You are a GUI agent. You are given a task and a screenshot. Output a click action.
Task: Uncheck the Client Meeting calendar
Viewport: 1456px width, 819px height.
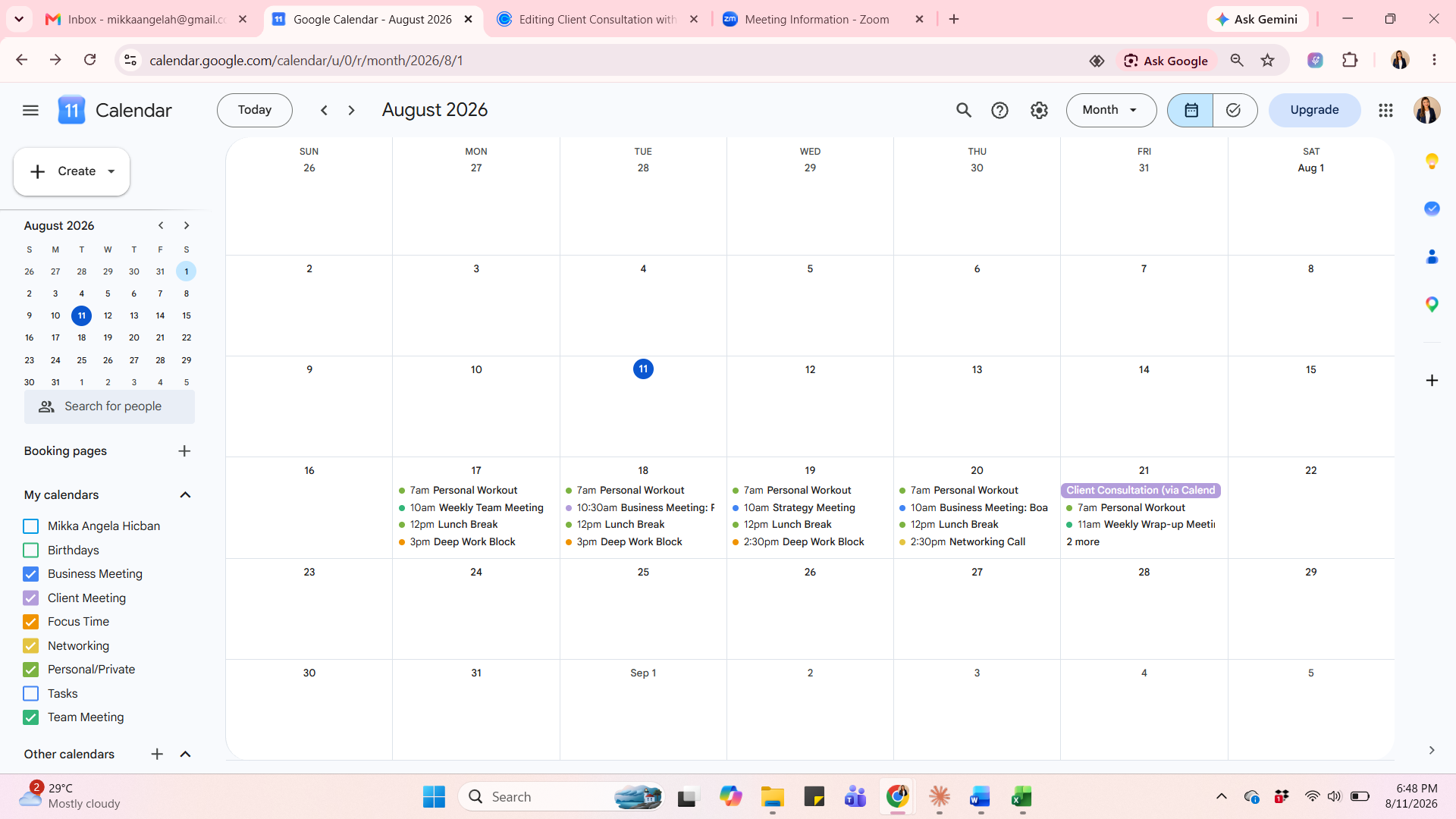31,598
